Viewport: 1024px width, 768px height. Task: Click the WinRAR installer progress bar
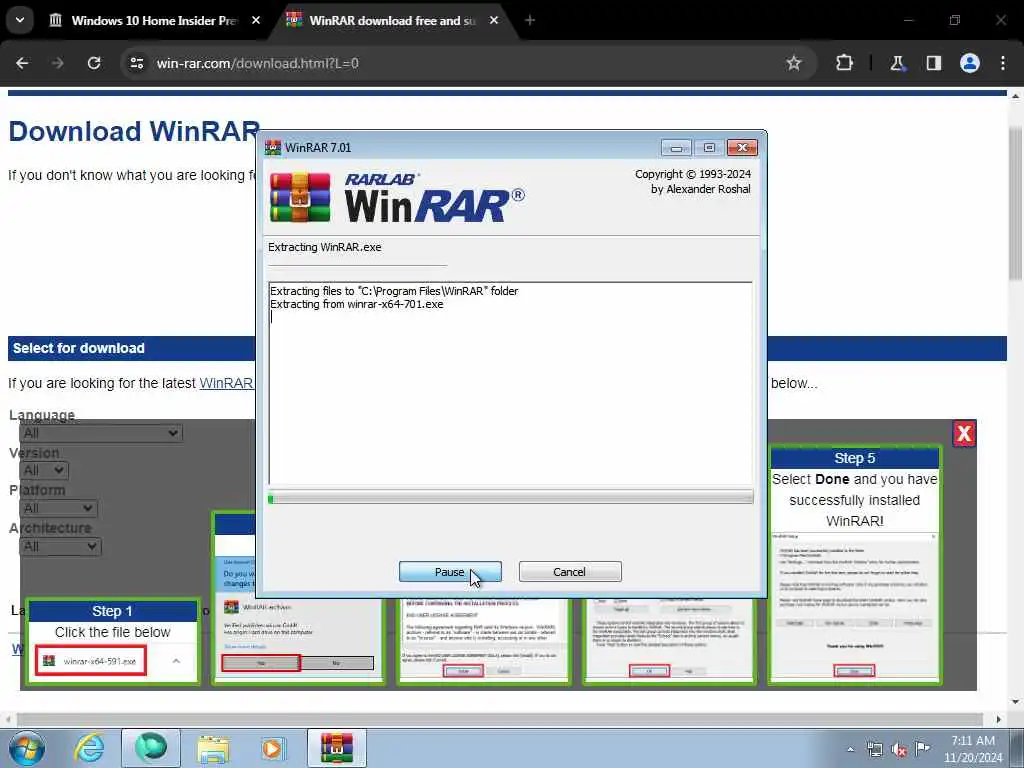coord(510,499)
